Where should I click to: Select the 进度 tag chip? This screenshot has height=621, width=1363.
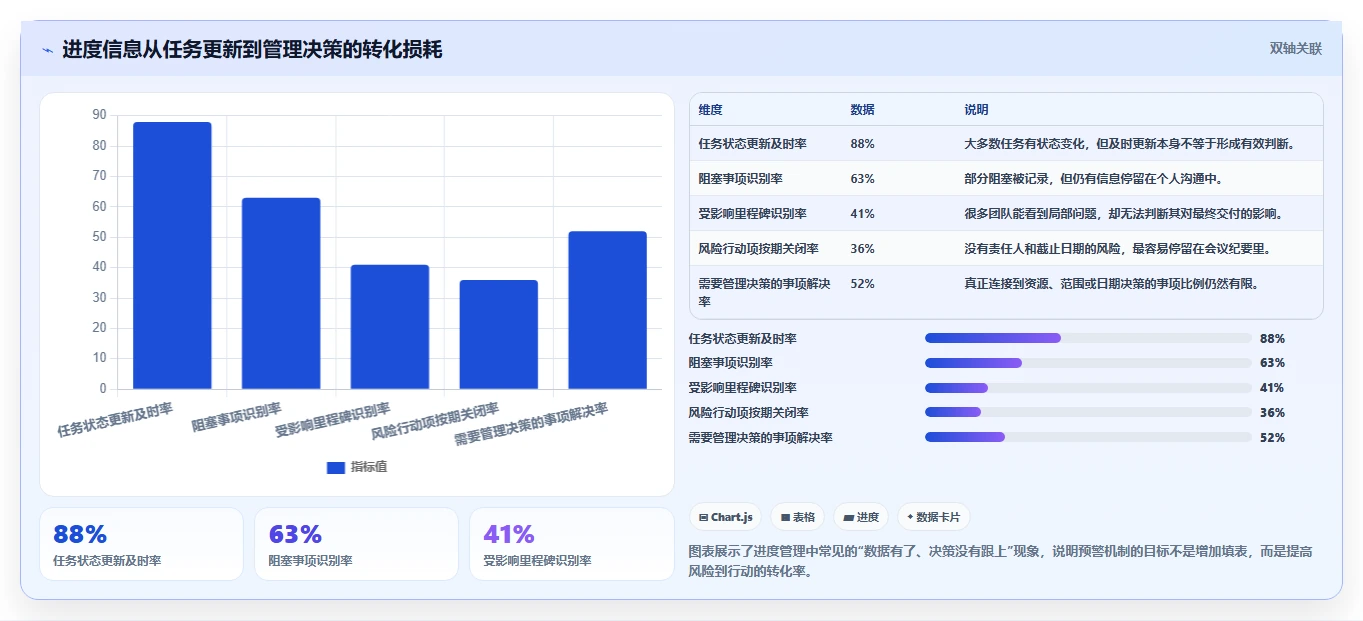pyautogui.click(x=861, y=517)
